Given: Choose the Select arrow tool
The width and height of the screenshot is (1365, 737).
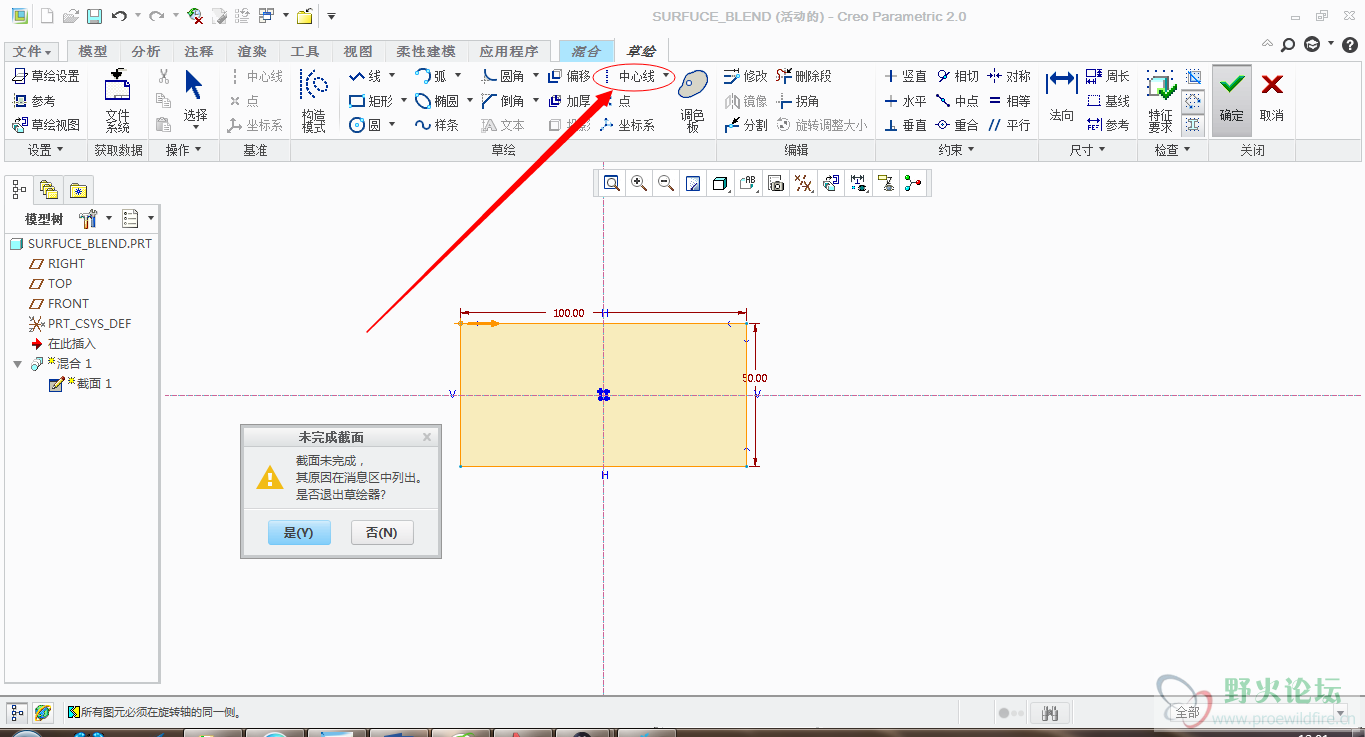Looking at the screenshot, I should point(195,100).
